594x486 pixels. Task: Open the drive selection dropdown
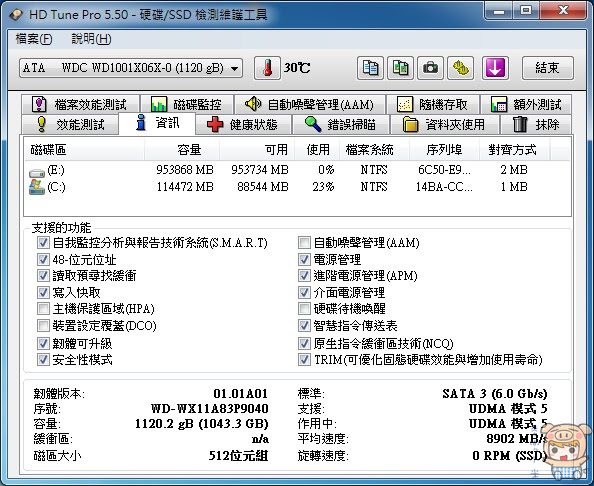coord(131,68)
